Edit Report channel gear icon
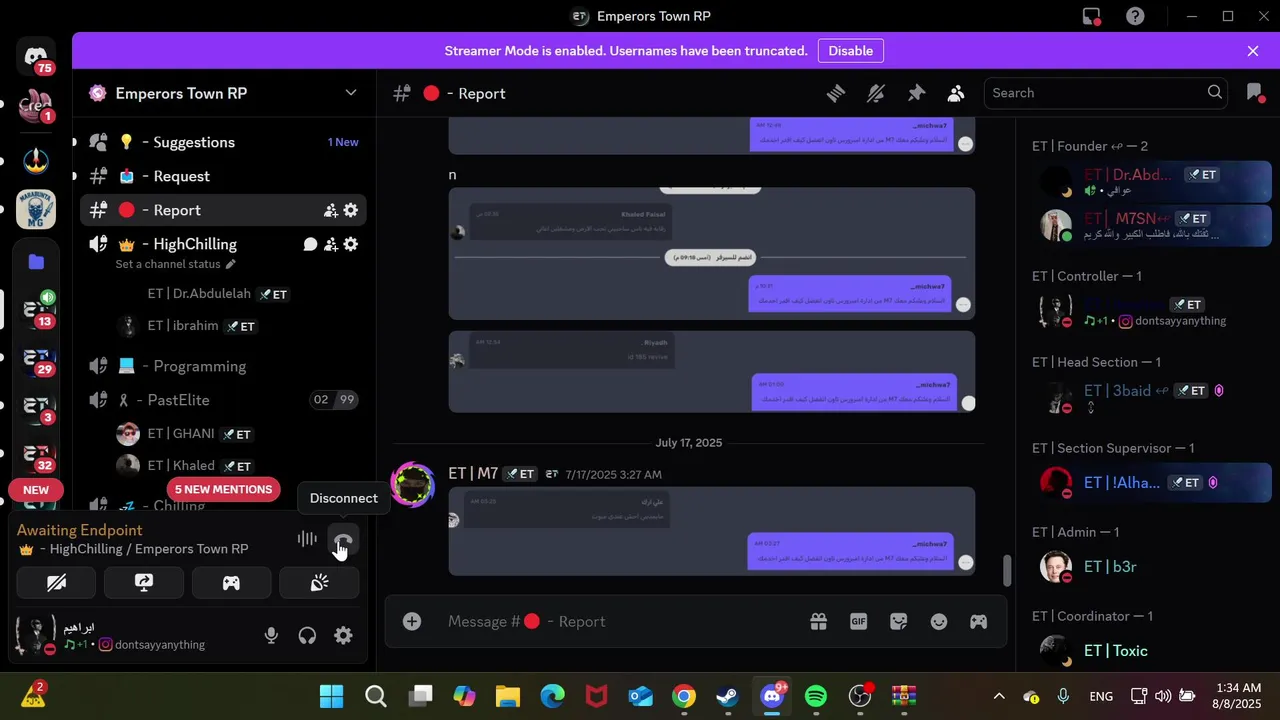1280x720 pixels. tap(351, 210)
